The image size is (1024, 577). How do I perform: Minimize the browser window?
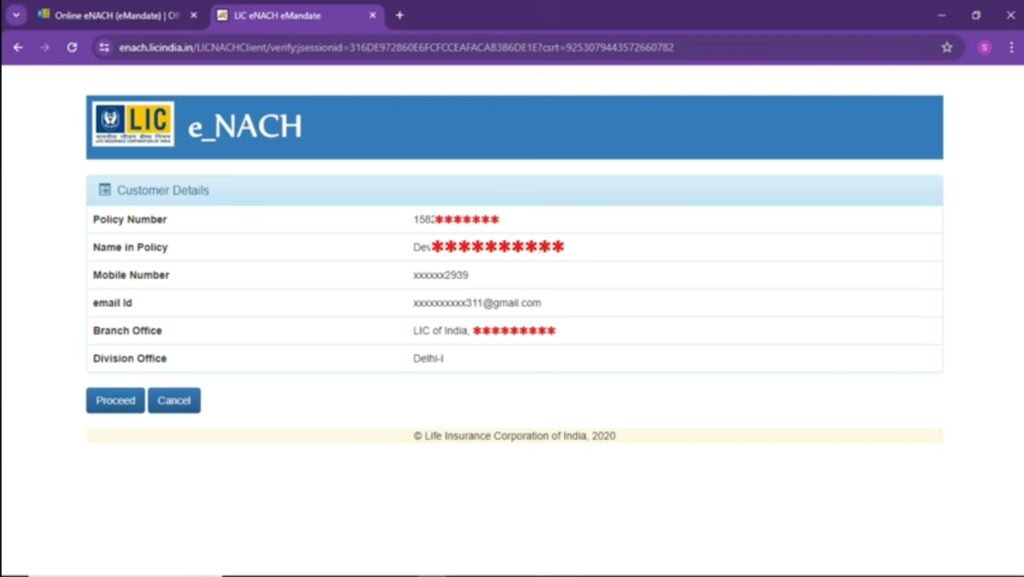tap(941, 15)
